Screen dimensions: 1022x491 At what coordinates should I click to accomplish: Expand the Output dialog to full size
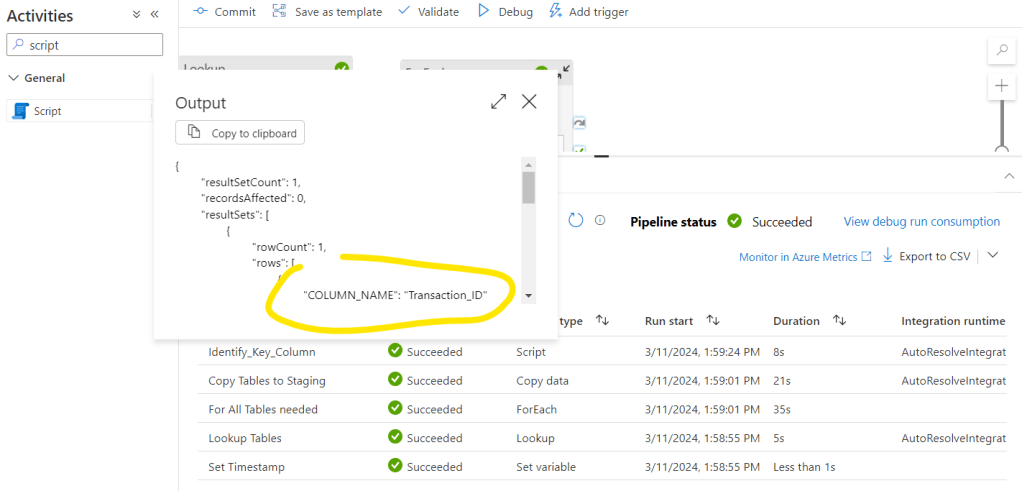click(498, 101)
